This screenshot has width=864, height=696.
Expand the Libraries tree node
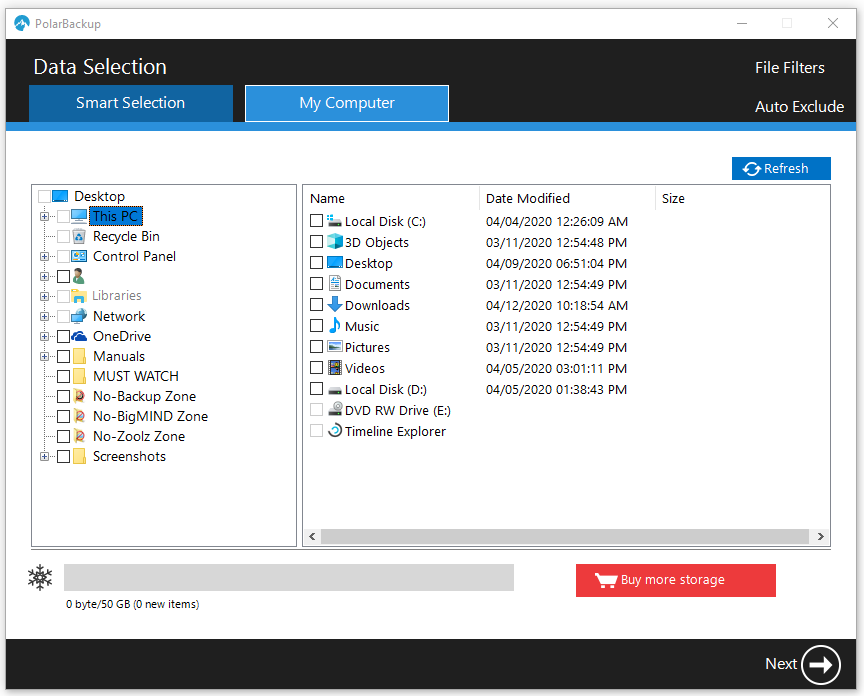tap(45, 296)
